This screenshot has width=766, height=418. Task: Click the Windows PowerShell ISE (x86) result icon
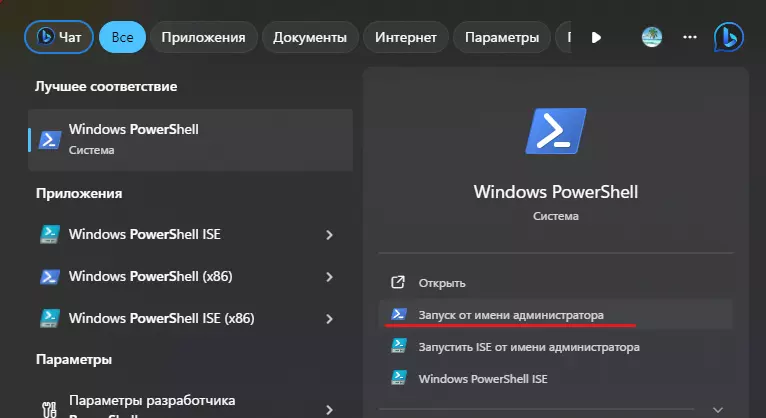49,319
